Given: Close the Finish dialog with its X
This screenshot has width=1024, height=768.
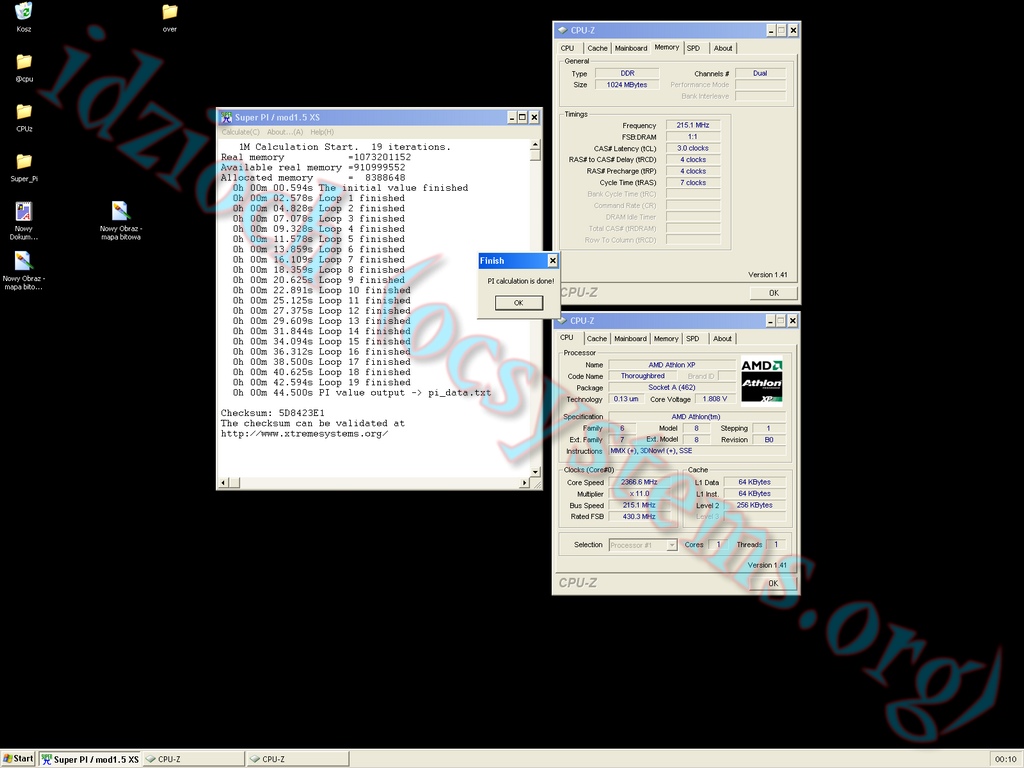Looking at the screenshot, I should click(552, 261).
